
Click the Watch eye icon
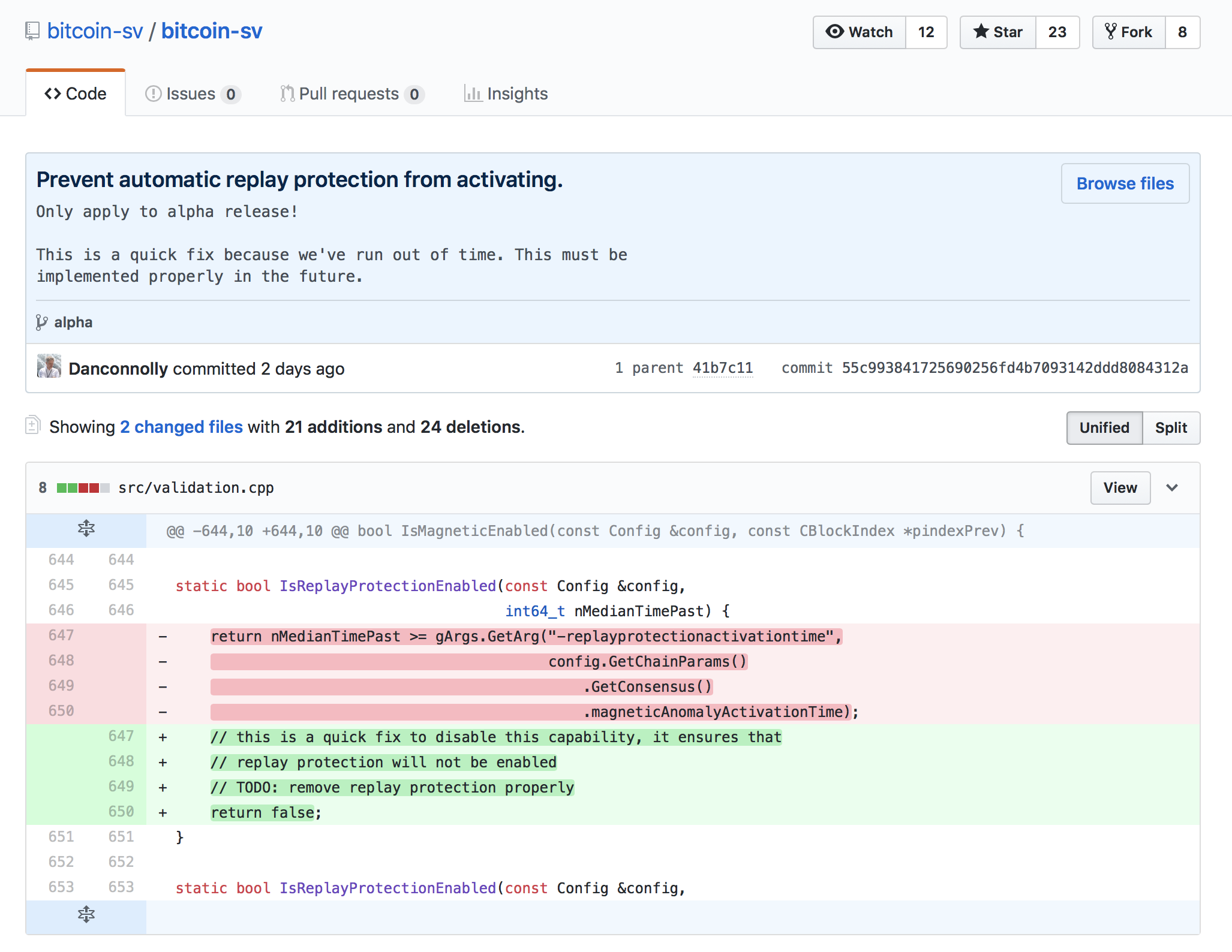(834, 31)
